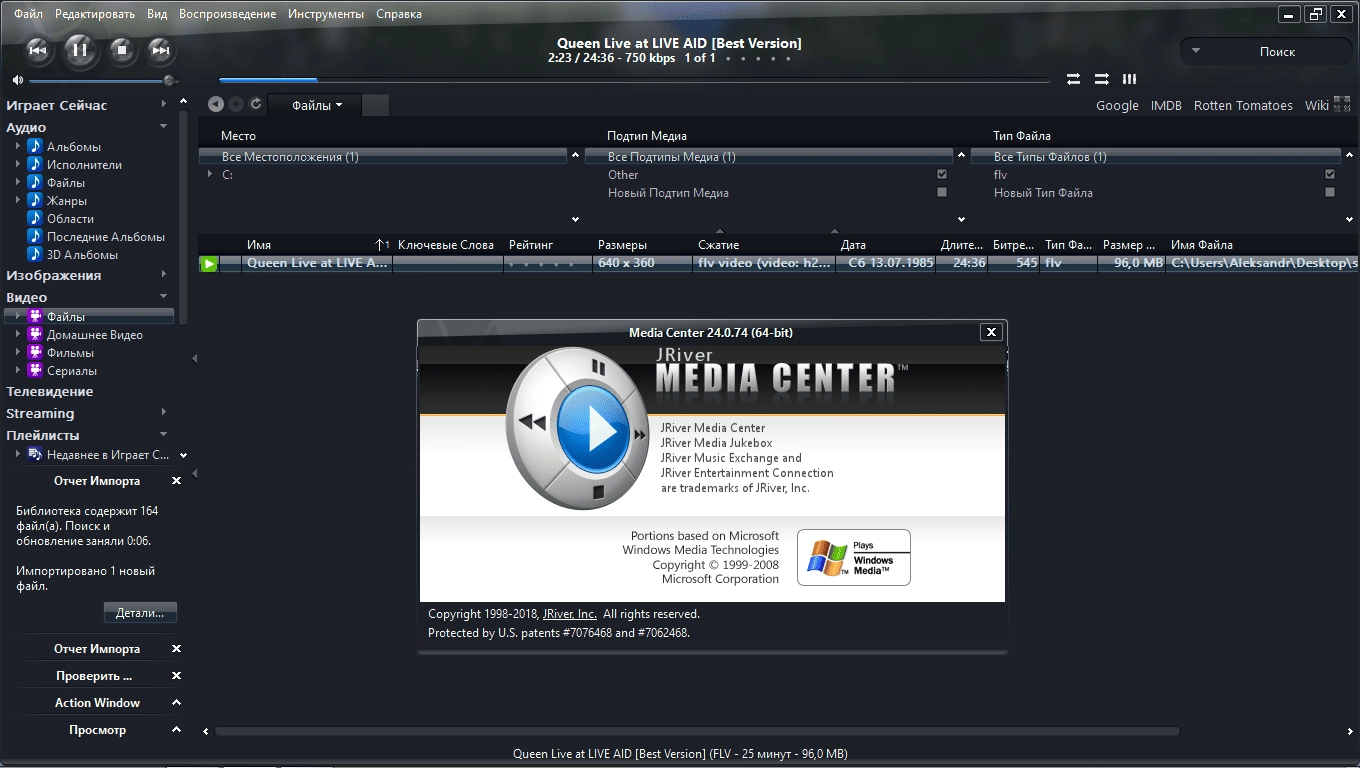Screen dimensions: 1360x768
Task: Open the Вид menu
Action: click(157, 14)
